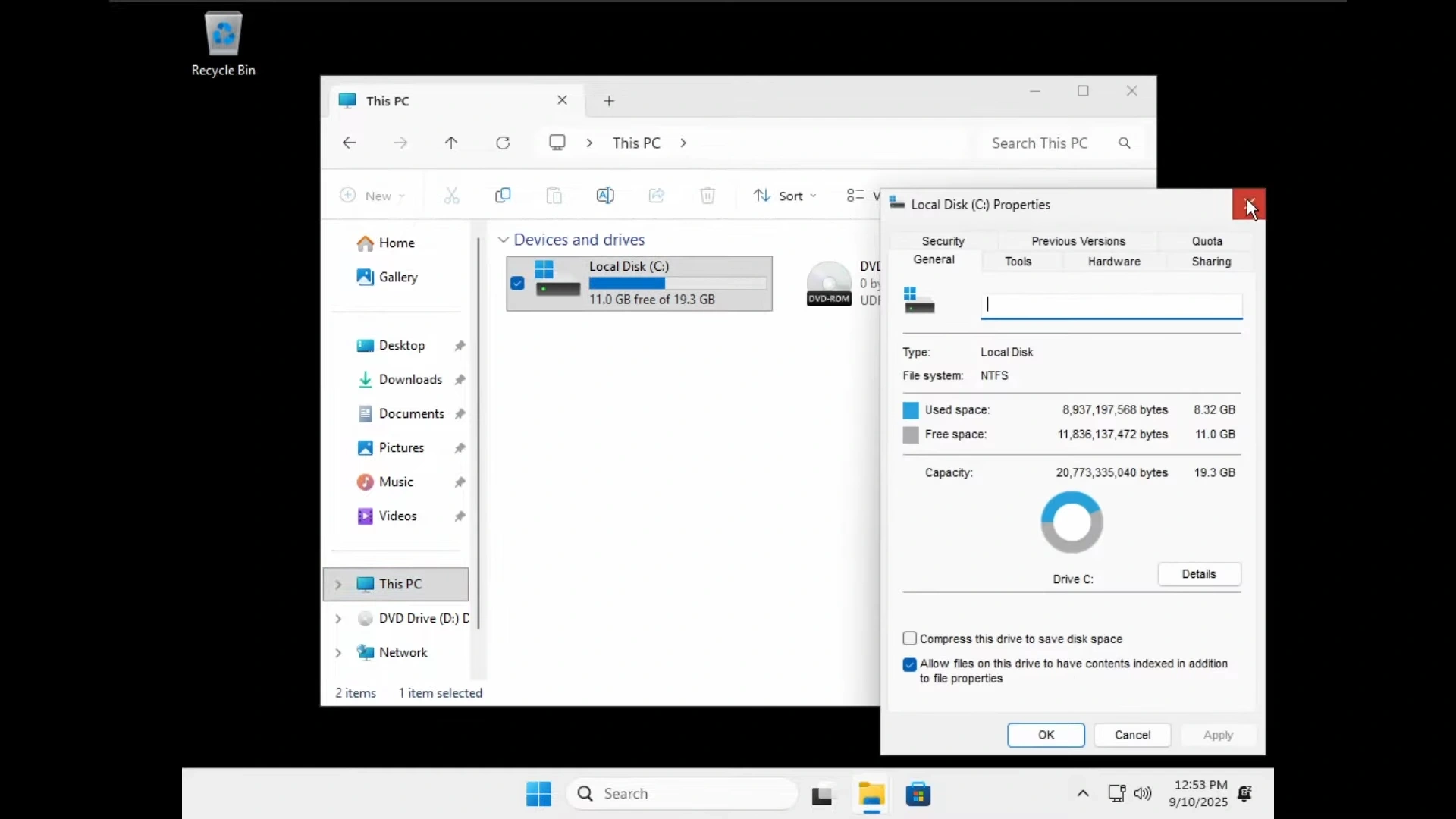This screenshot has width=1456, height=819.
Task: Click the Cut scissors icon in toolbar
Action: [x=452, y=196]
